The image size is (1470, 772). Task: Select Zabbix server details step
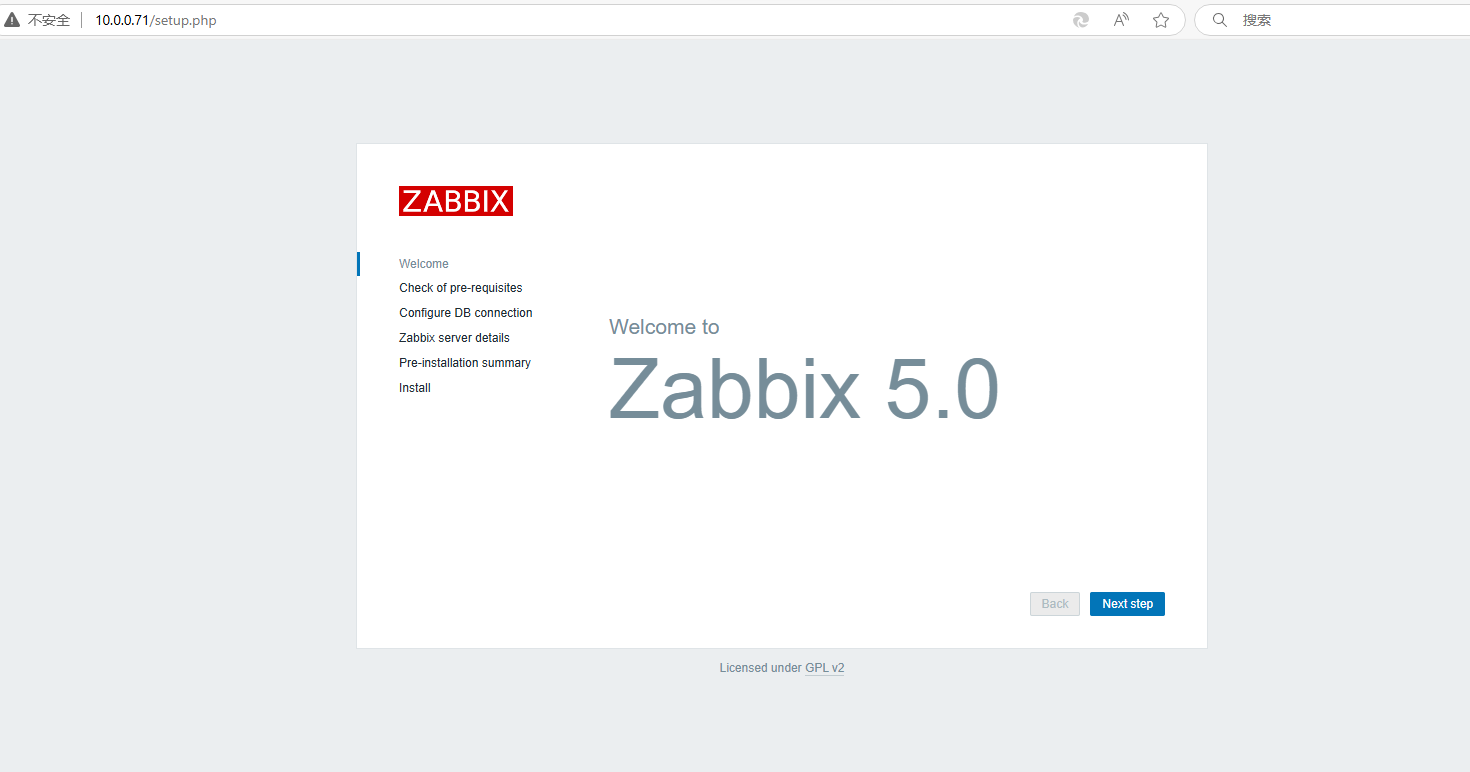454,338
